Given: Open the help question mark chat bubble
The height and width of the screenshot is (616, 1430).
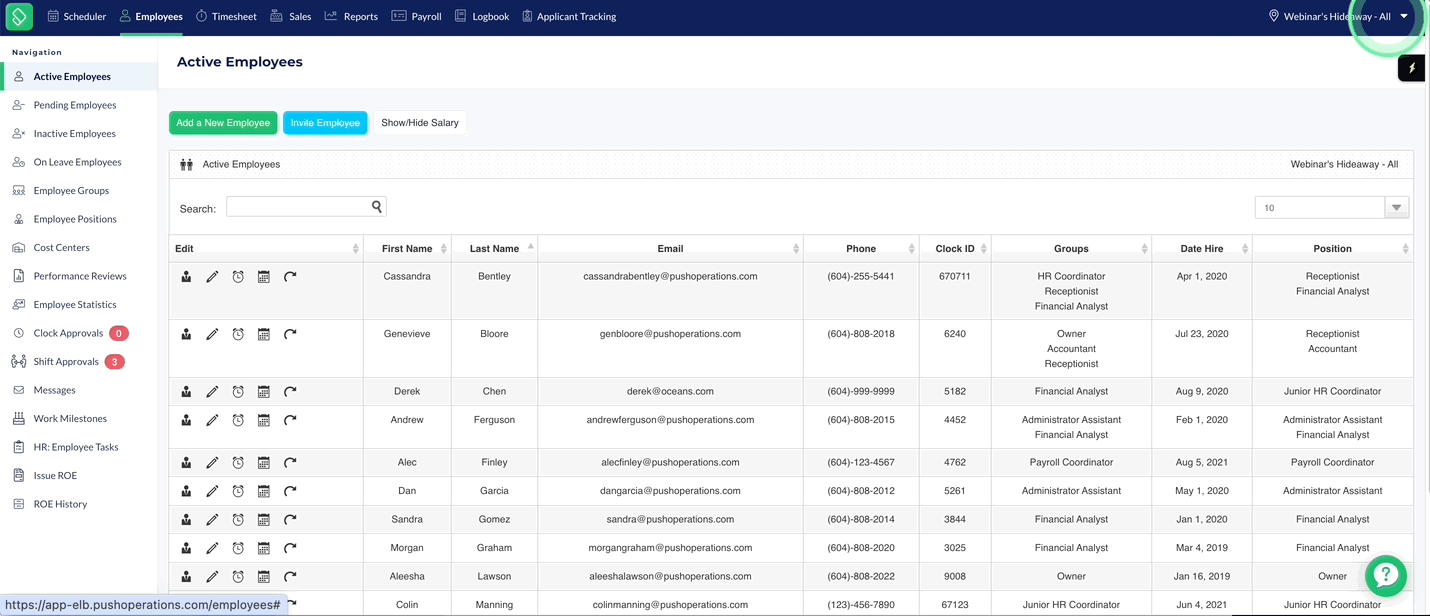Looking at the screenshot, I should click(x=1385, y=575).
